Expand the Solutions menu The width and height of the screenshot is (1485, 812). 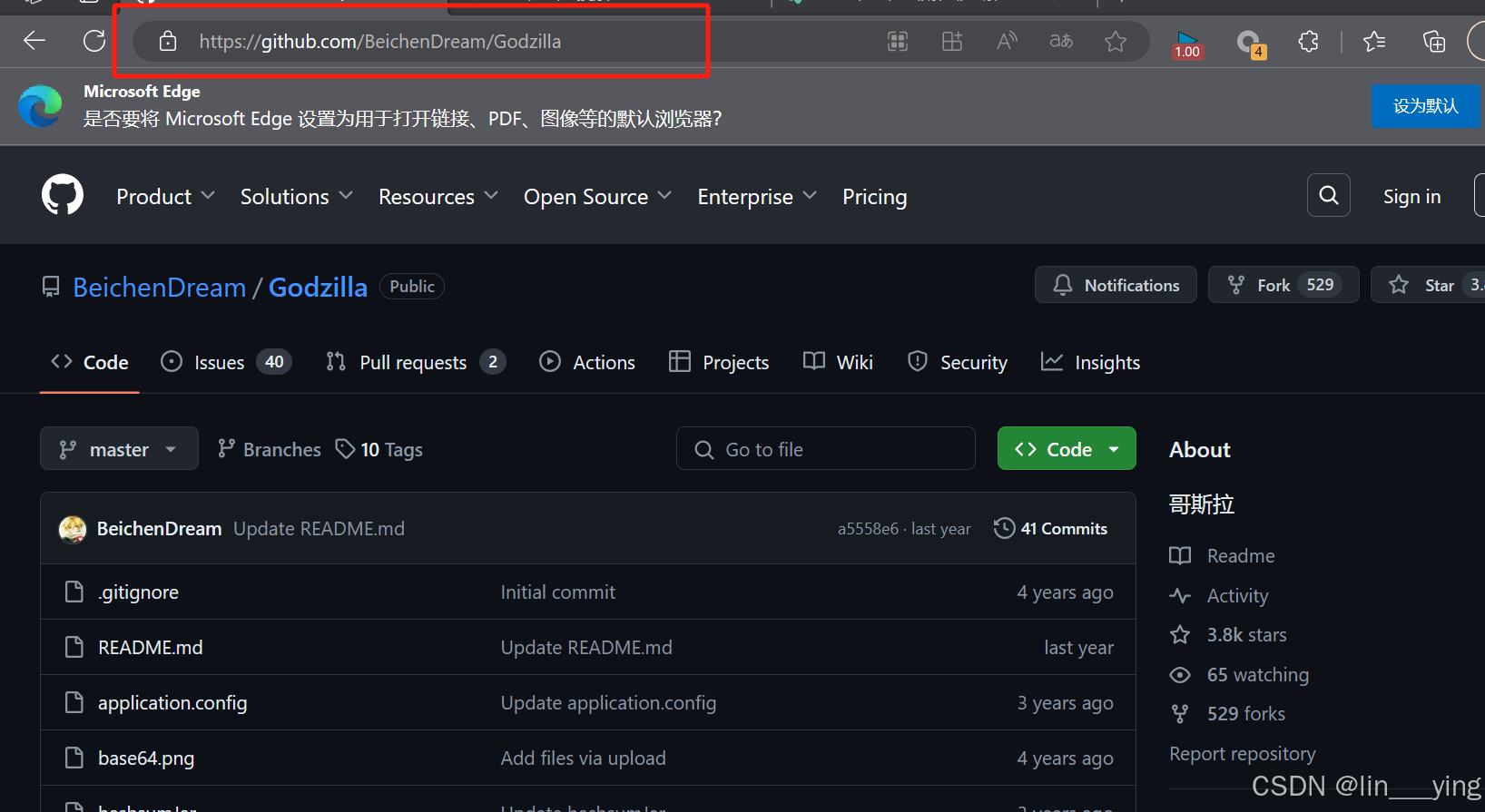(x=296, y=197)
